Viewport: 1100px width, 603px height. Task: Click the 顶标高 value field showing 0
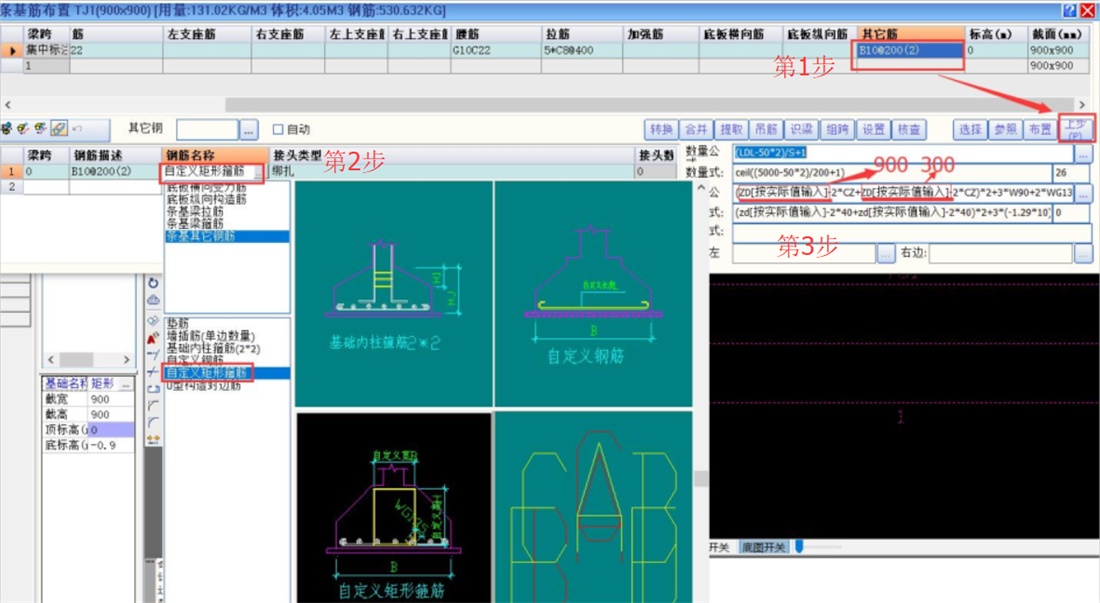pos(111,430)
